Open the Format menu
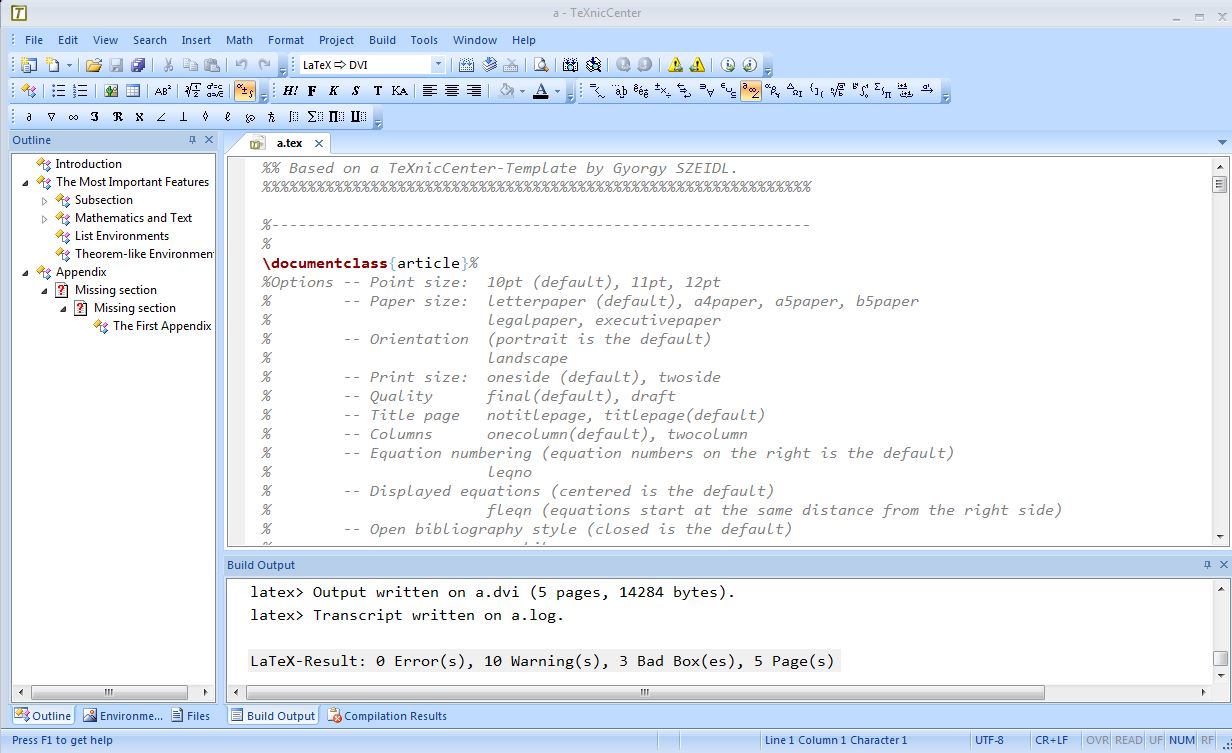1232x753 pixels. click(x=285, y=40)
